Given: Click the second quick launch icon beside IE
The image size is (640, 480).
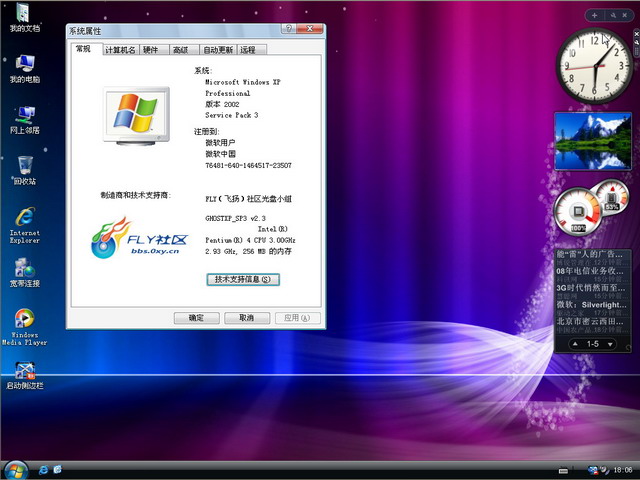Looking at the screenshot, I should (58, 470).
